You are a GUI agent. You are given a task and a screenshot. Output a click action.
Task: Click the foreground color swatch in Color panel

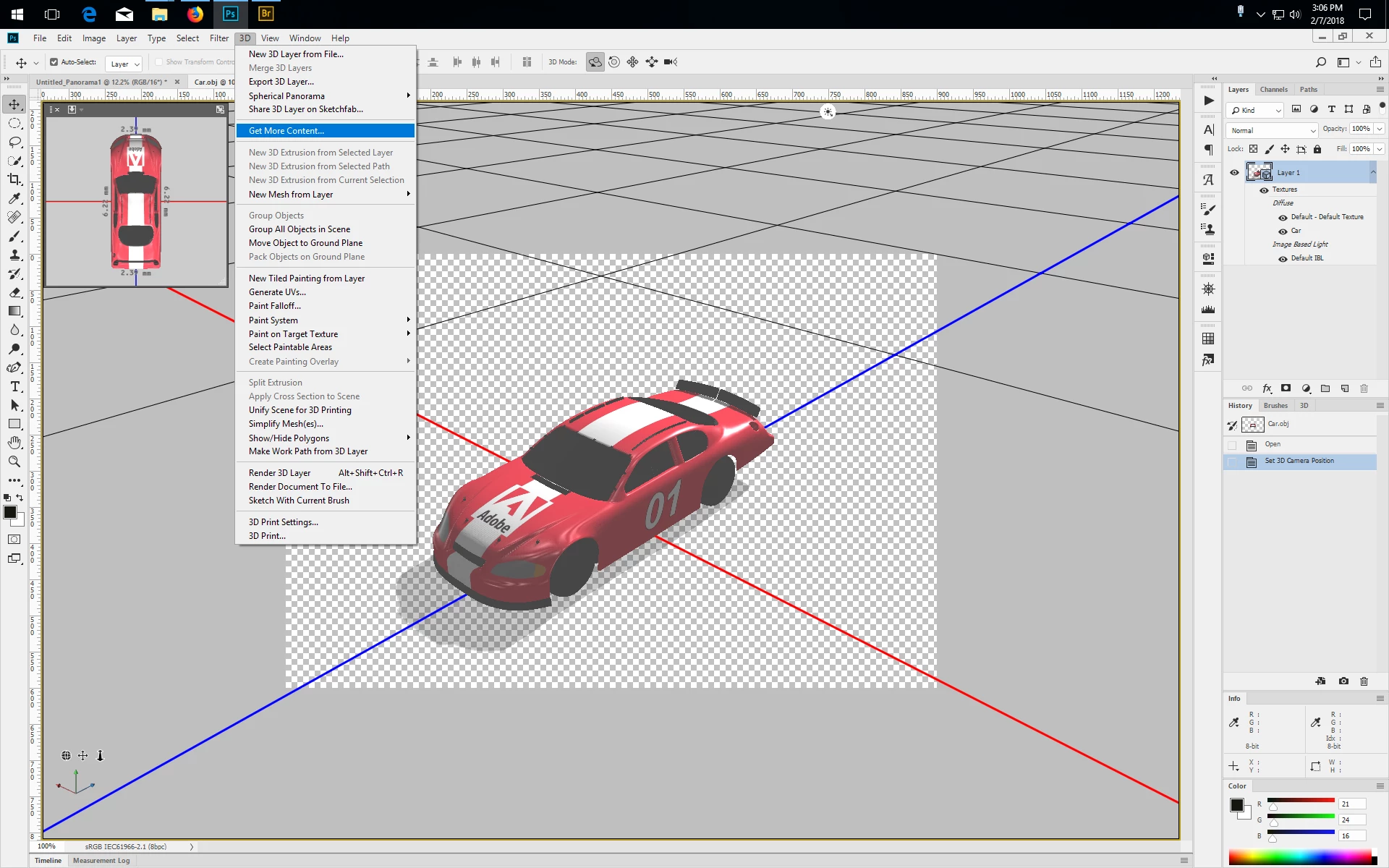(x=1236, y=805)
